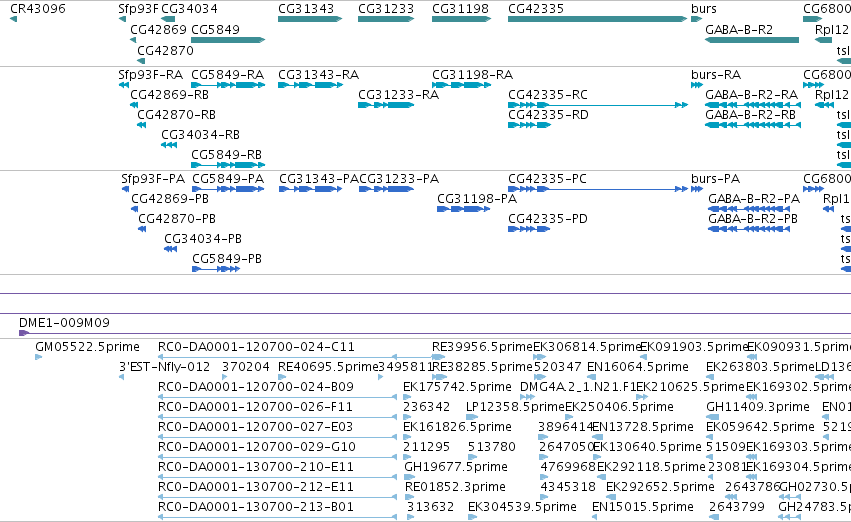Click the CG31343 gene arrow glyph
Viewport: 851px width, 522px height.
point(310,19)
